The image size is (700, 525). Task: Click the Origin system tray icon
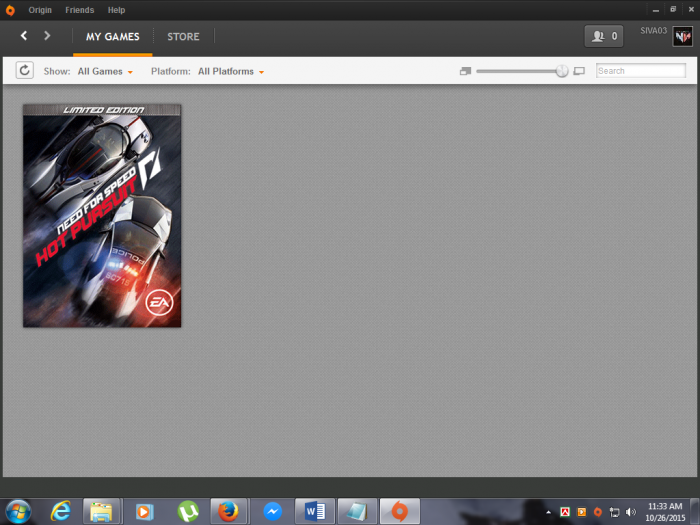(598, 512)
